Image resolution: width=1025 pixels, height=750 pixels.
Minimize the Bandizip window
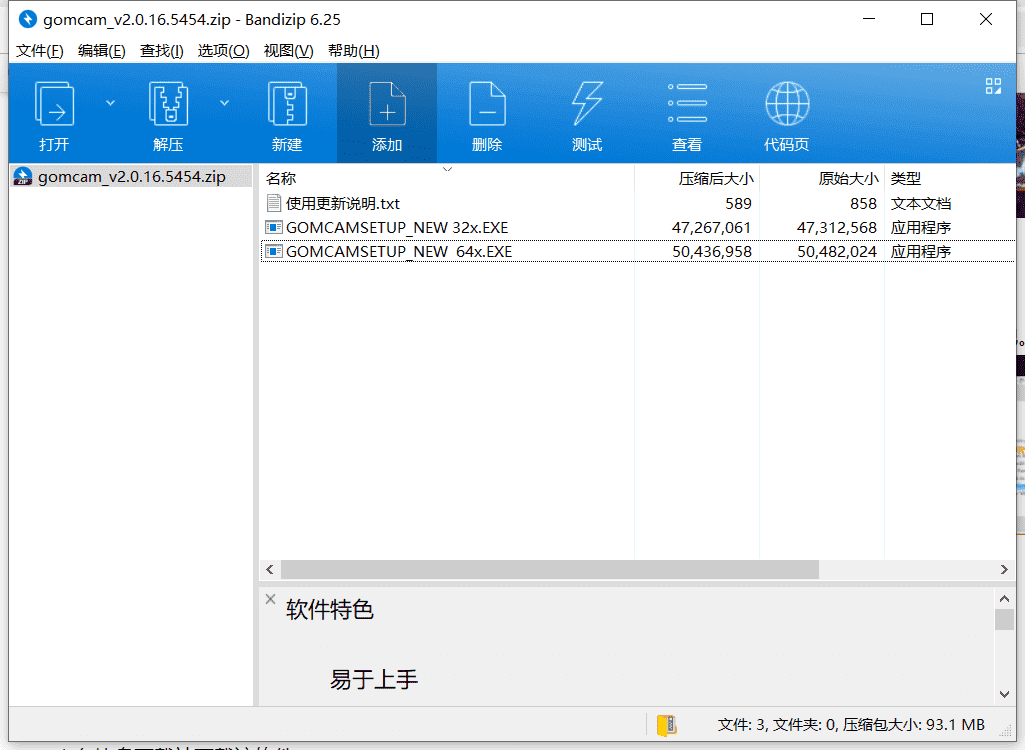(x=869, y=19)
